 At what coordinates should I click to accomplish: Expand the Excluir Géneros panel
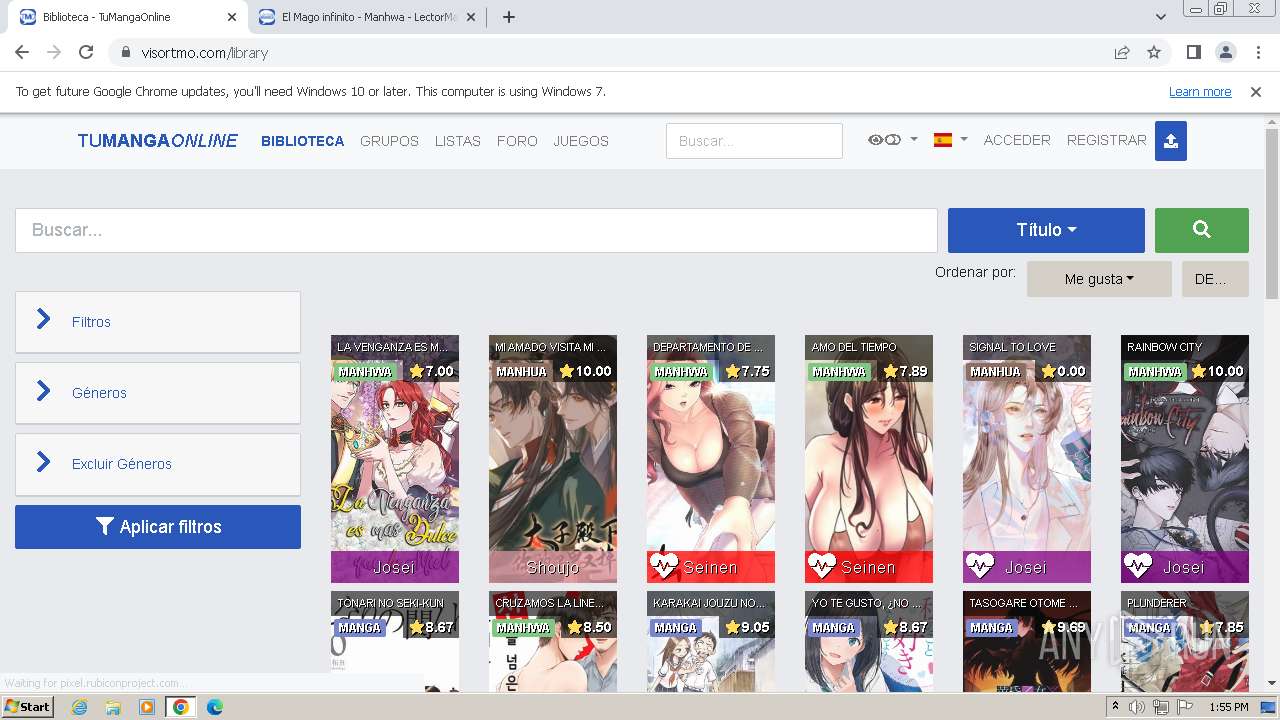tap(158, 464)
